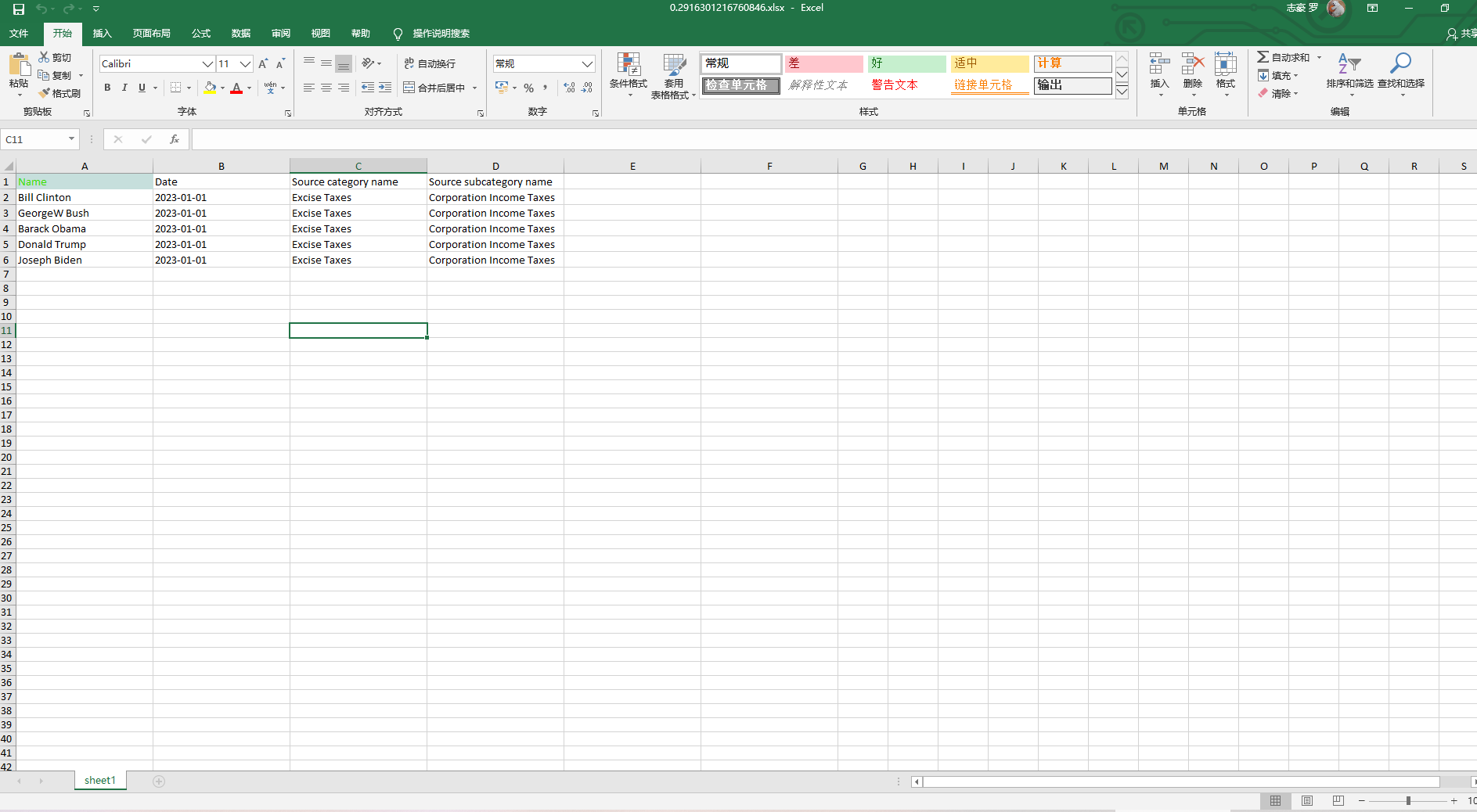Apply the 差 (Bad) cell style
Image resolution: width=1477 pixels, height=812 pixels.
click(823, 63)
